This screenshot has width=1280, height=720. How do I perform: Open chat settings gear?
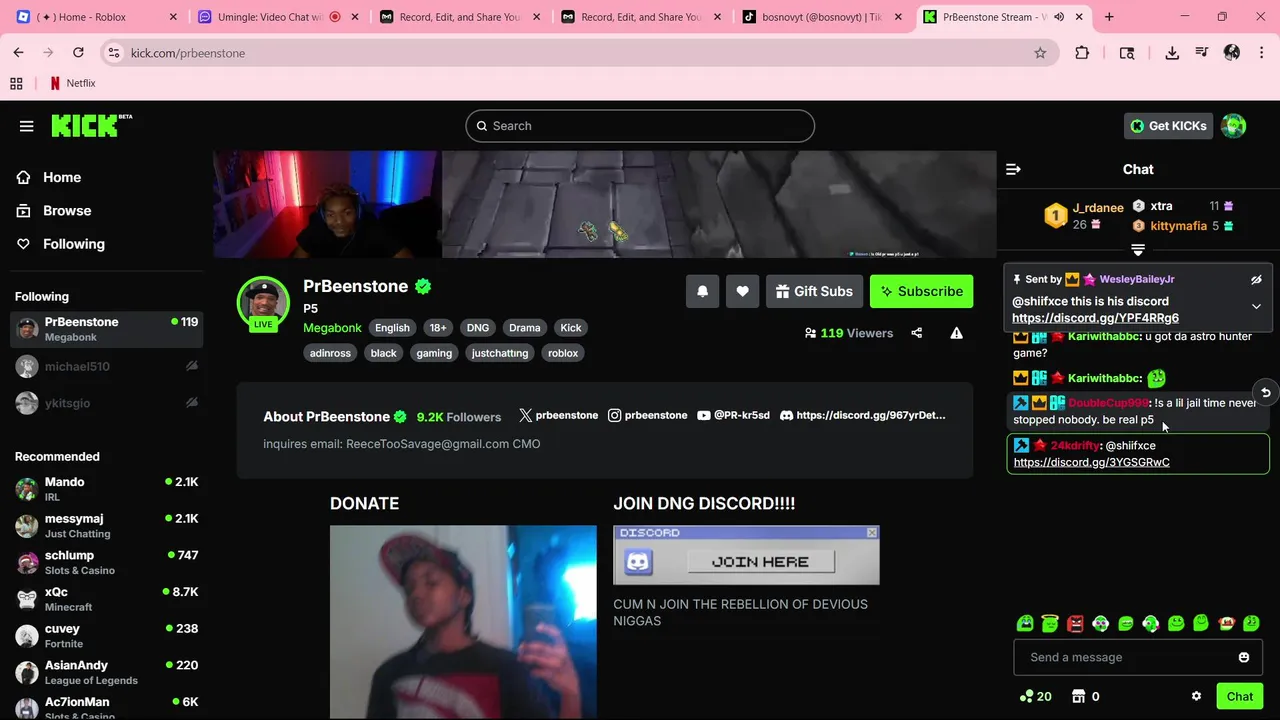point(1196,696)
